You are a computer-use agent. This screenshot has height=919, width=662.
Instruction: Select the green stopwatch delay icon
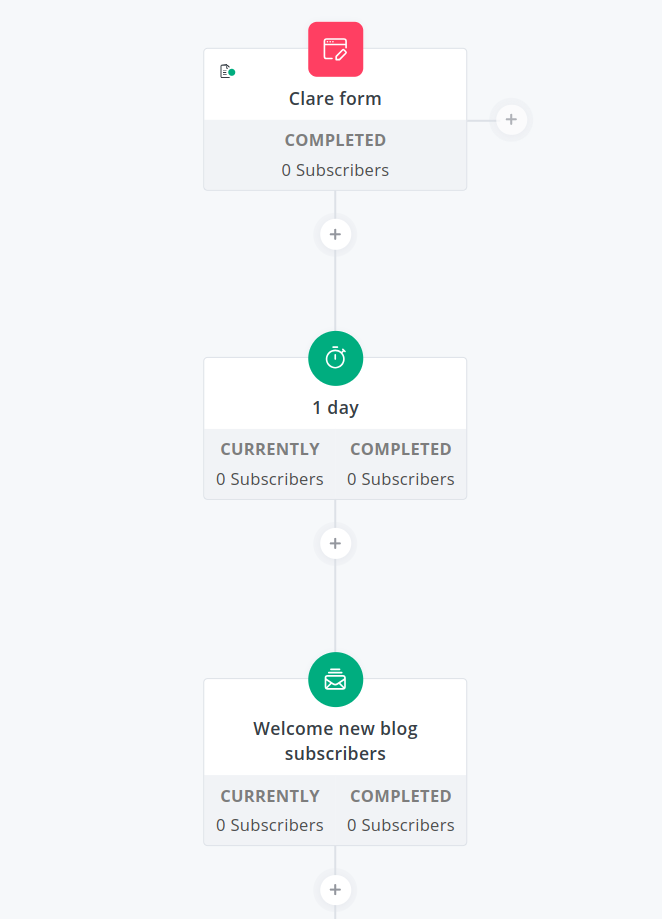[x=335, y=358]
